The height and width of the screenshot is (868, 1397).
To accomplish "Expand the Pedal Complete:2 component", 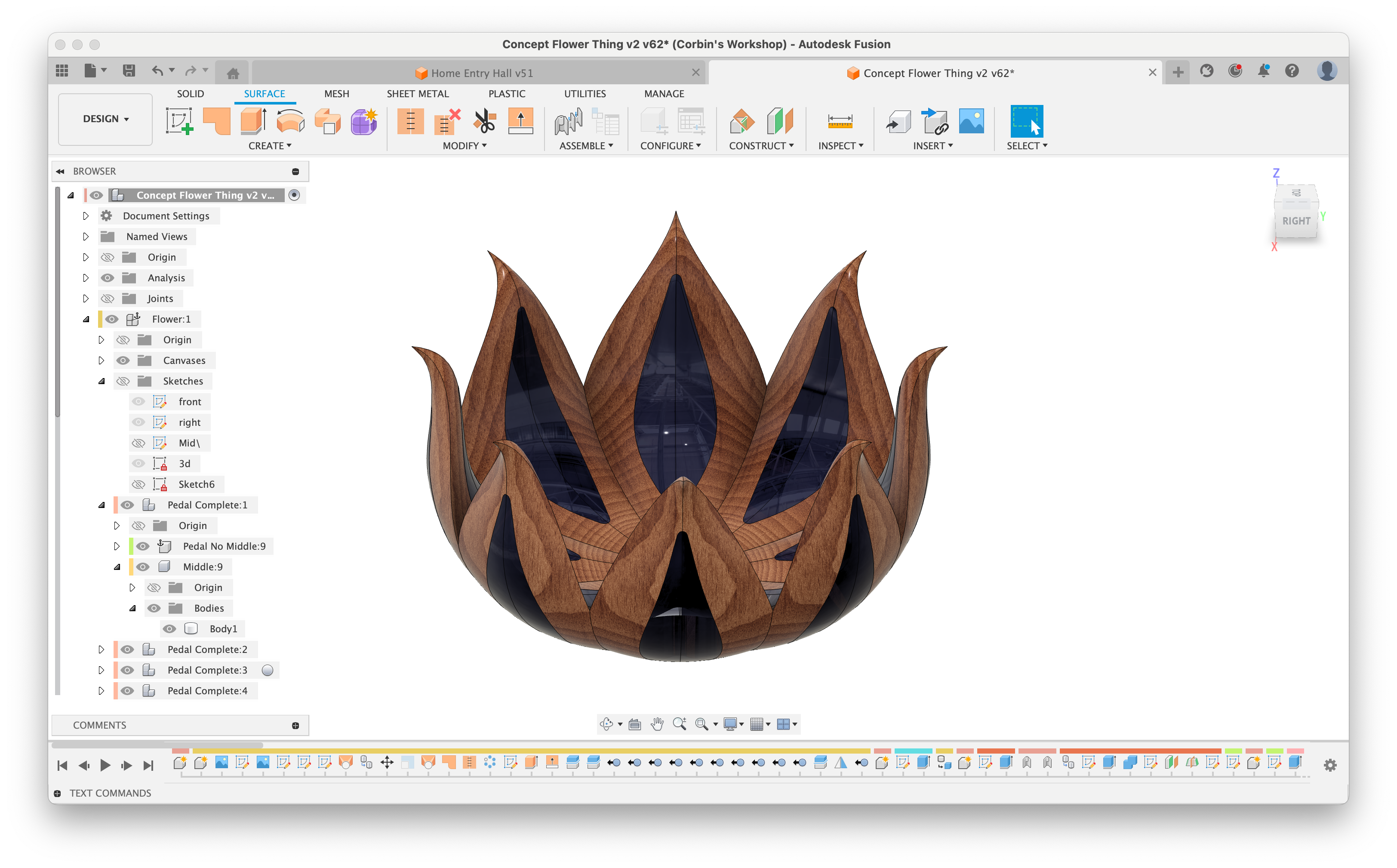I will pos(102,649).
